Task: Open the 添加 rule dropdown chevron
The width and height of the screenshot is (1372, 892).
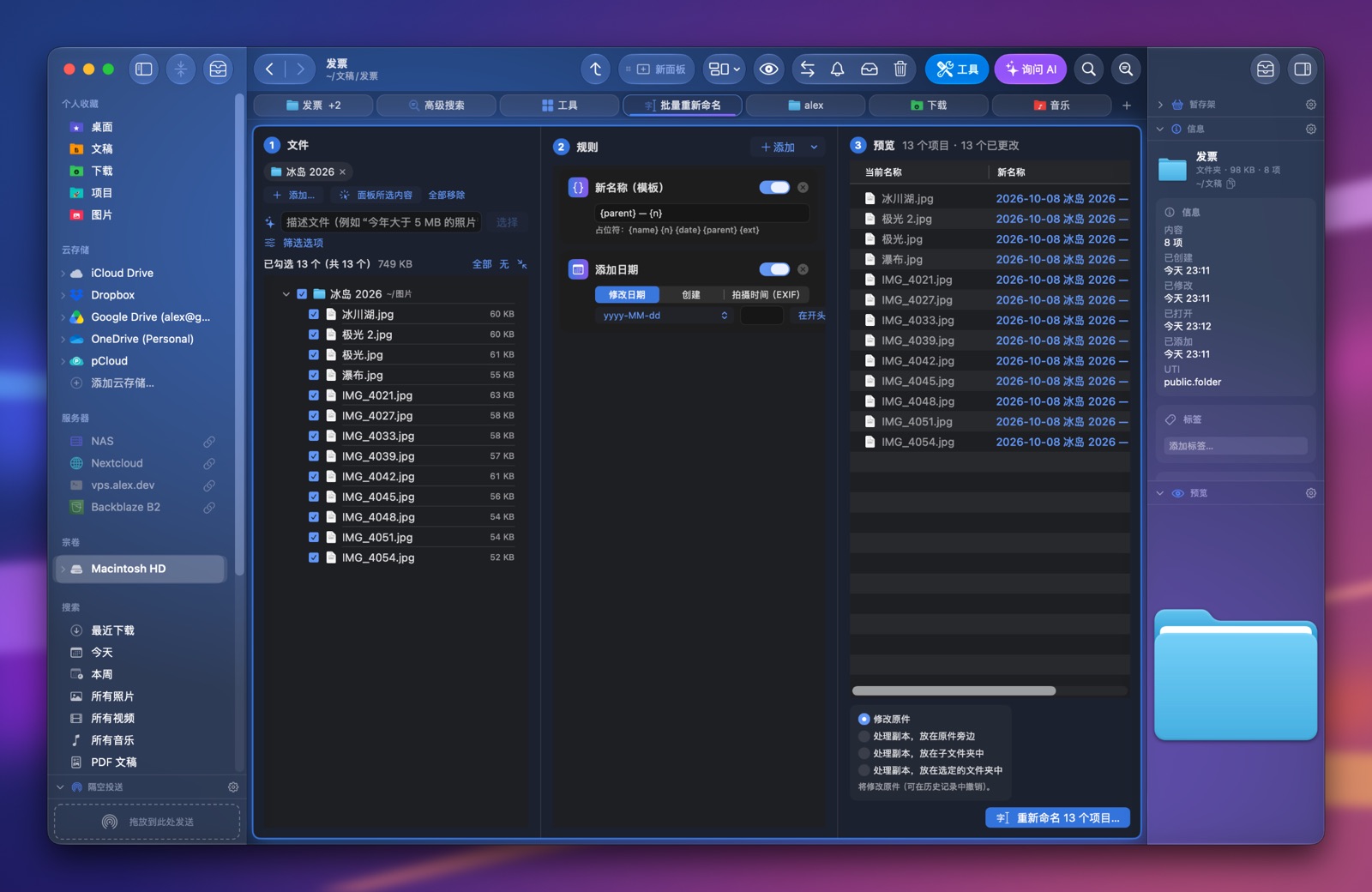Action: [x=814, y=148]
